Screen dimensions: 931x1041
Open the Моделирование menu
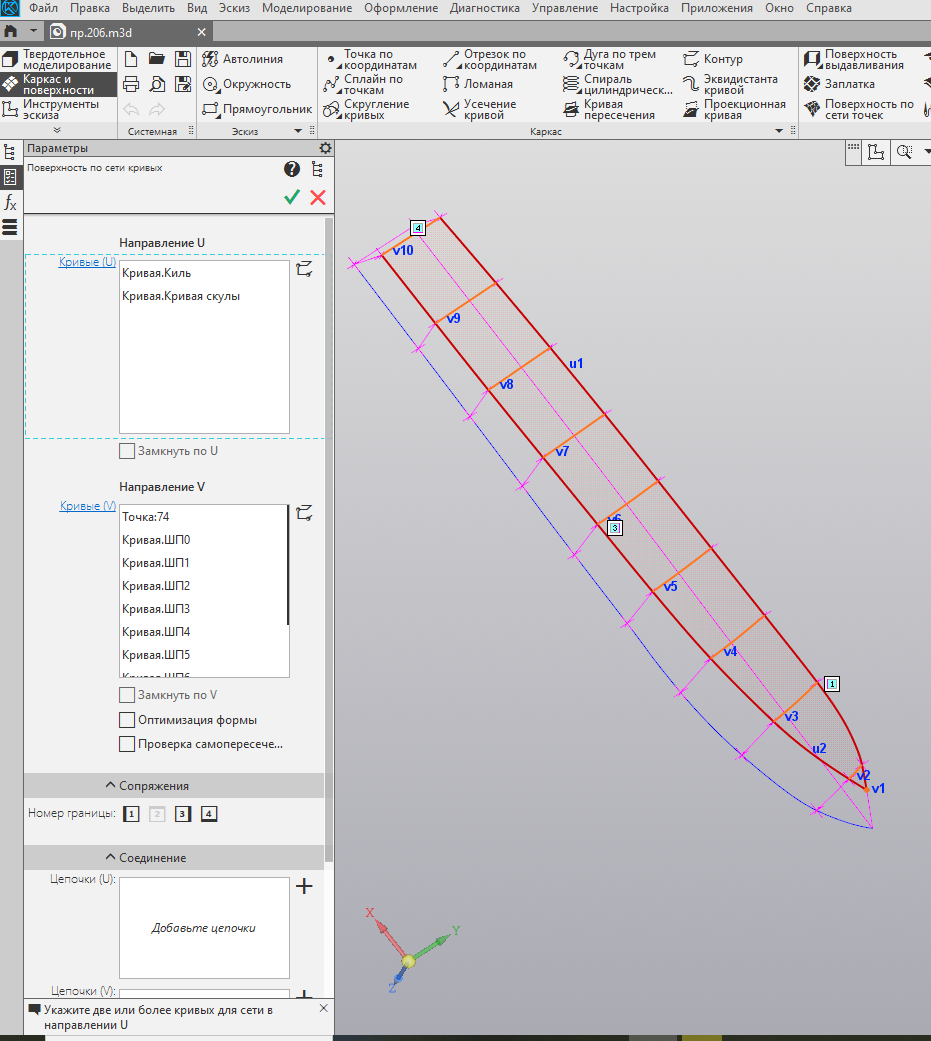[307, 9]
